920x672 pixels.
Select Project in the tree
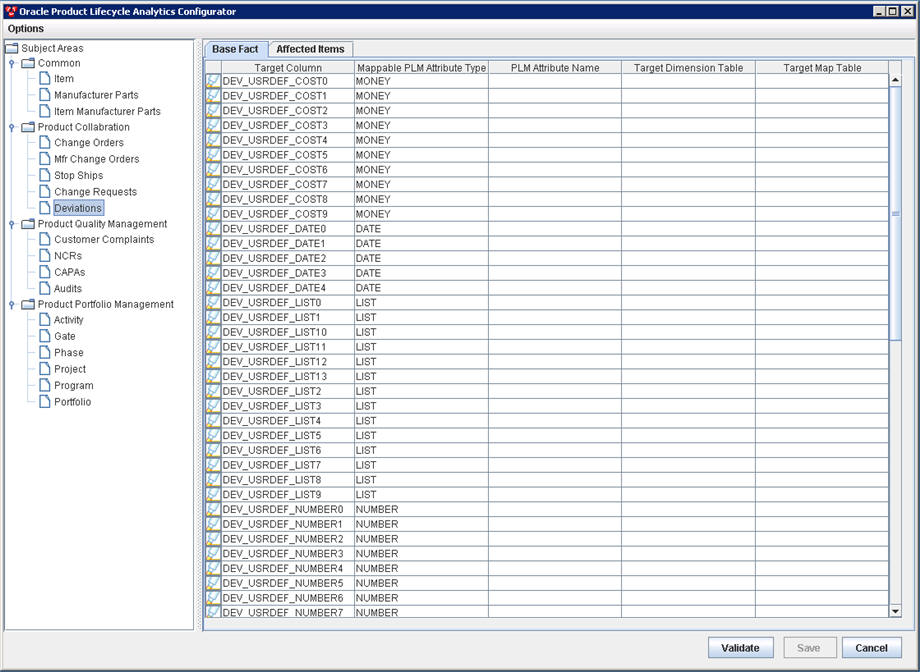click(x=70, y=369)
